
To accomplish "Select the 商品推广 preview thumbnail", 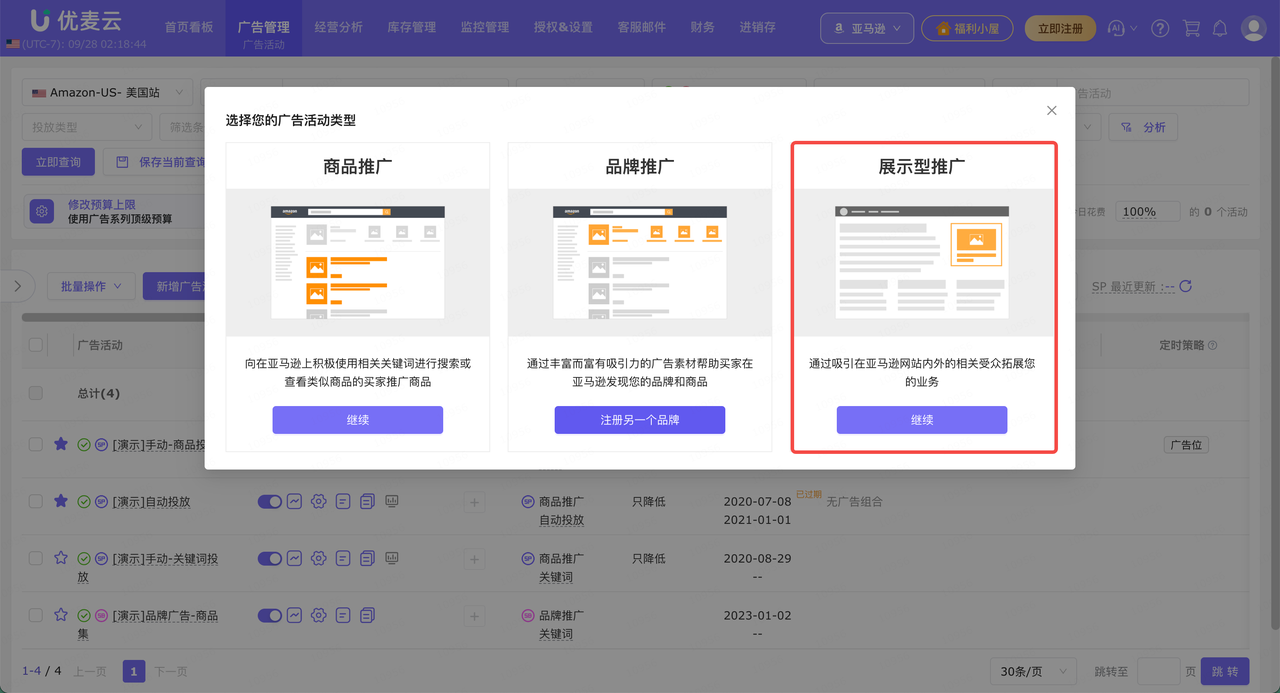I will pyautogui.click(x=358, y=262).
